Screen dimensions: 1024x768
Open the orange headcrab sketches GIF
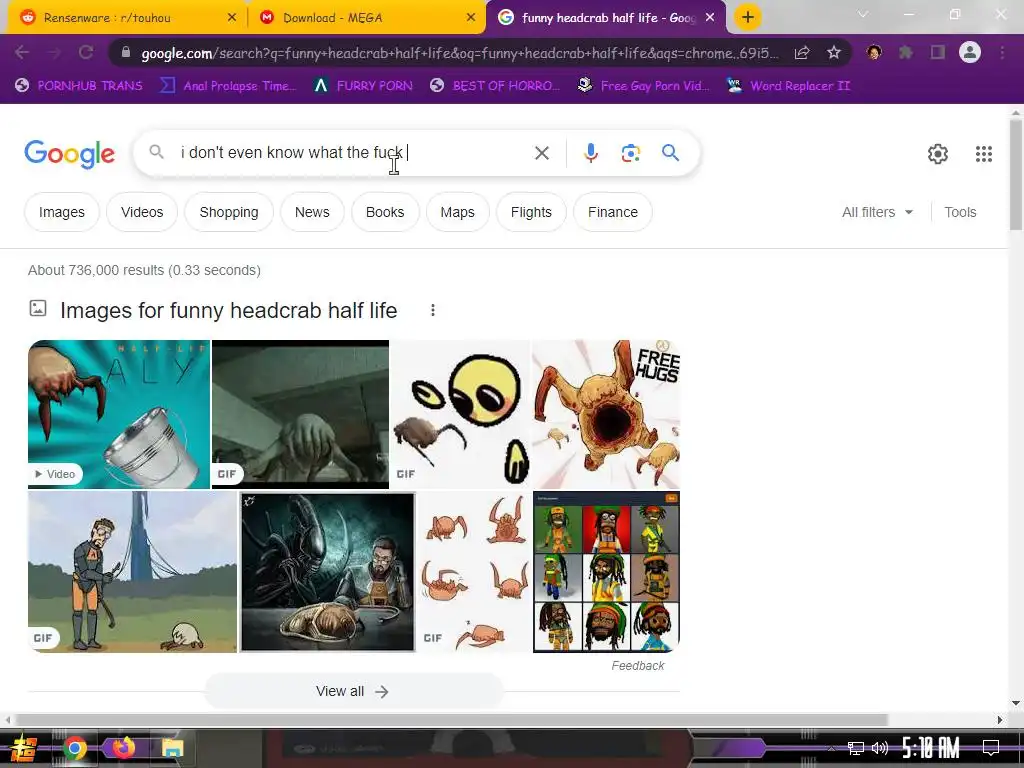pyautogui.click(x=474, y=572)
